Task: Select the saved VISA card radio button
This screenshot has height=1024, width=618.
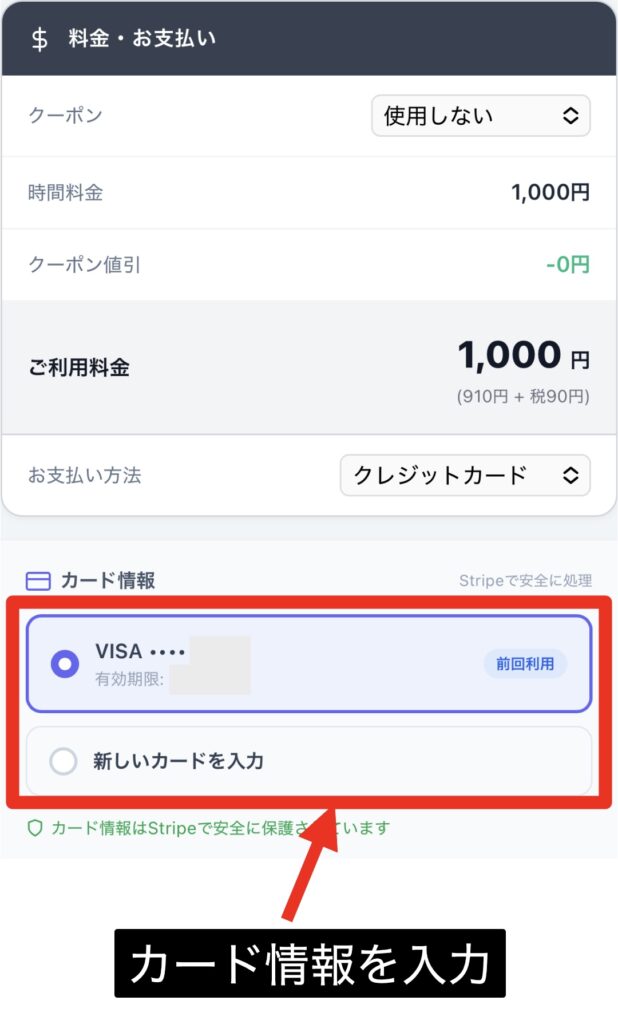Action: [65, 664]
